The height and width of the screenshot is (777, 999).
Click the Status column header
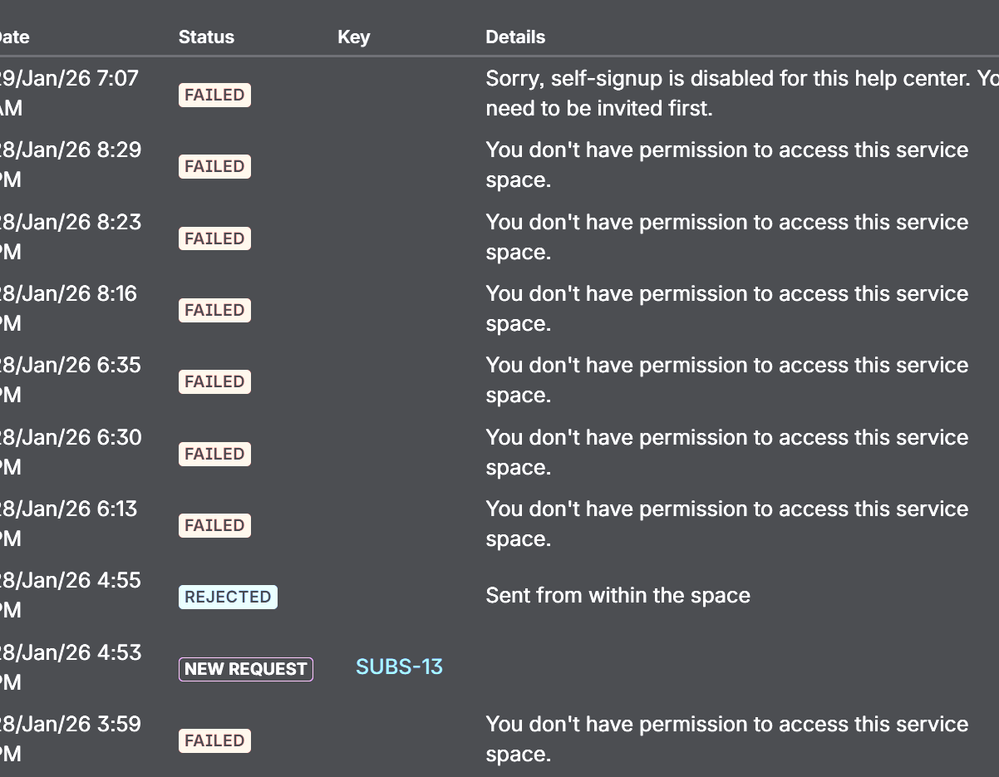[206, 37]
